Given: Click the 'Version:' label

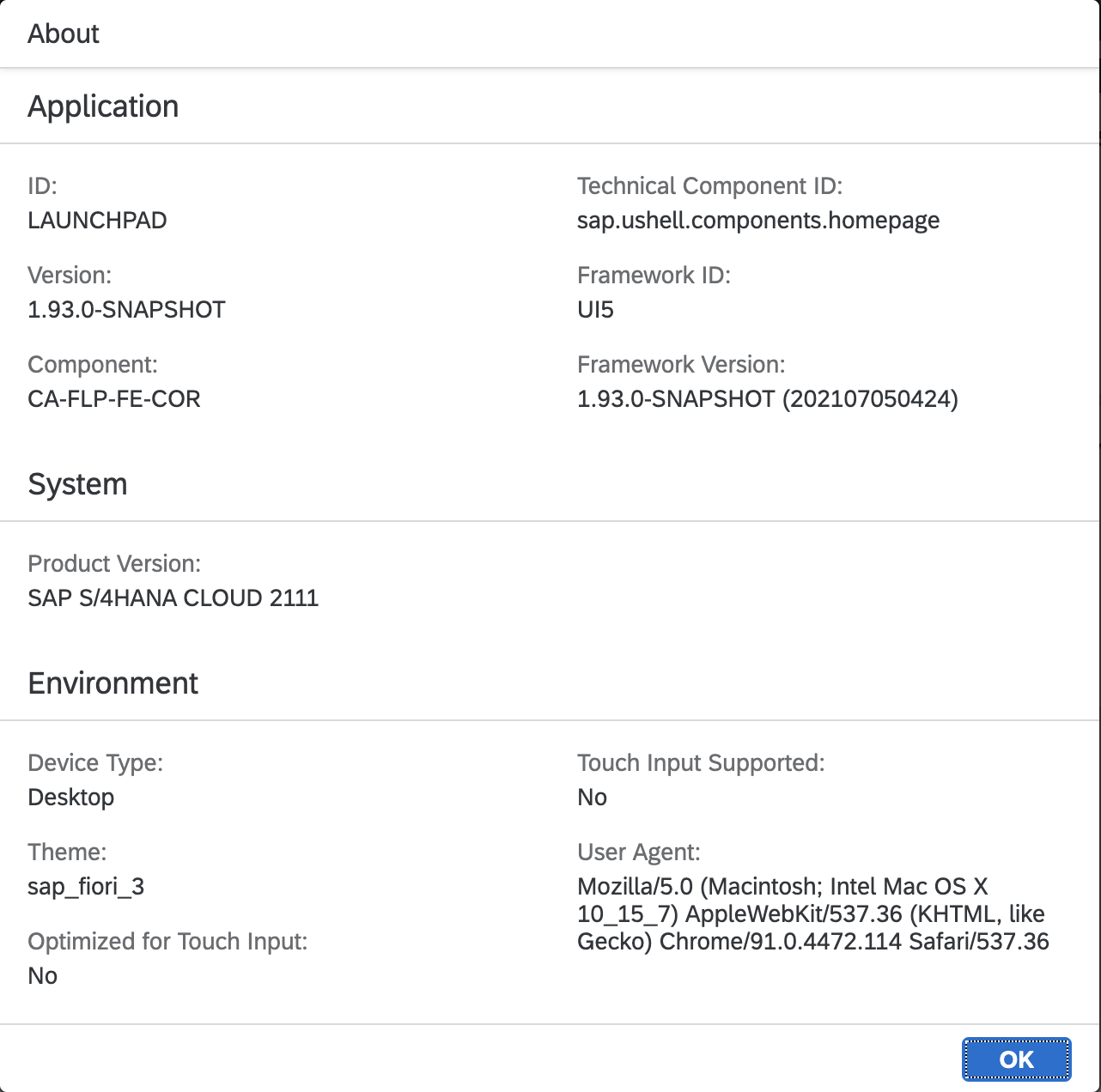Looking at the screenshot, I should coord(70,276).
